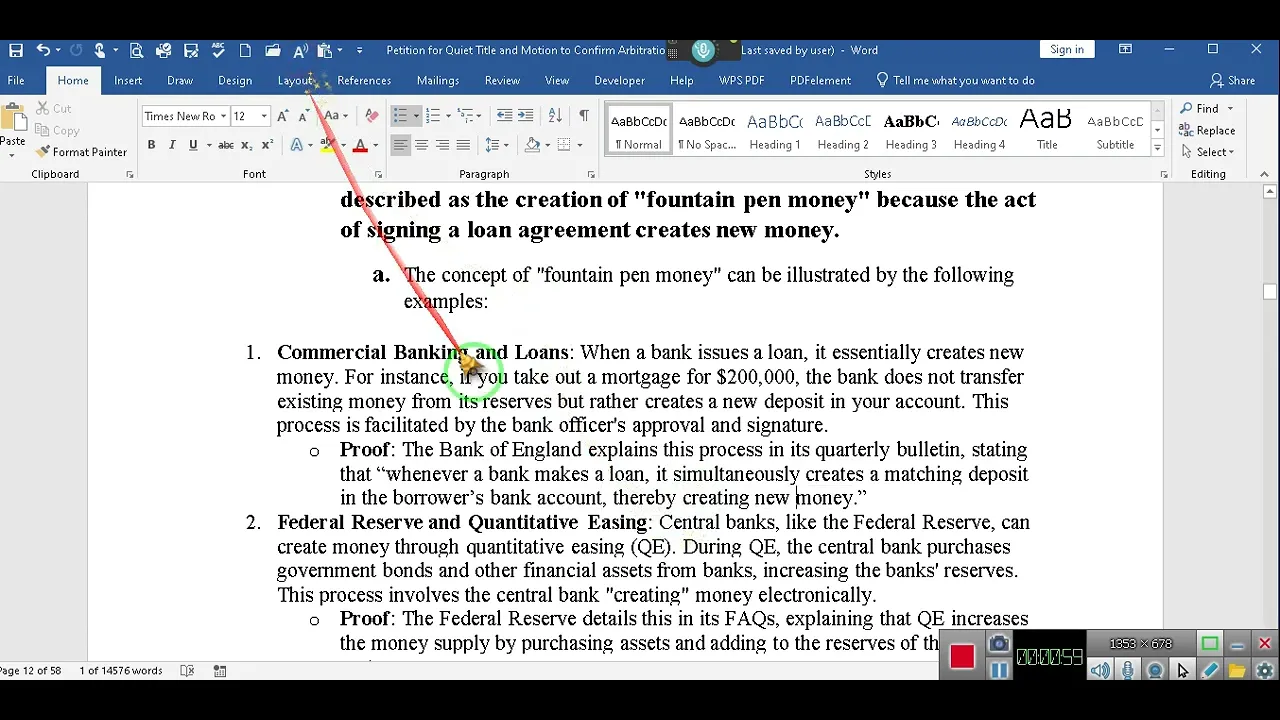Open the References tab
The width and height of the screenshot is (1280, 720).
click(364, 80)
